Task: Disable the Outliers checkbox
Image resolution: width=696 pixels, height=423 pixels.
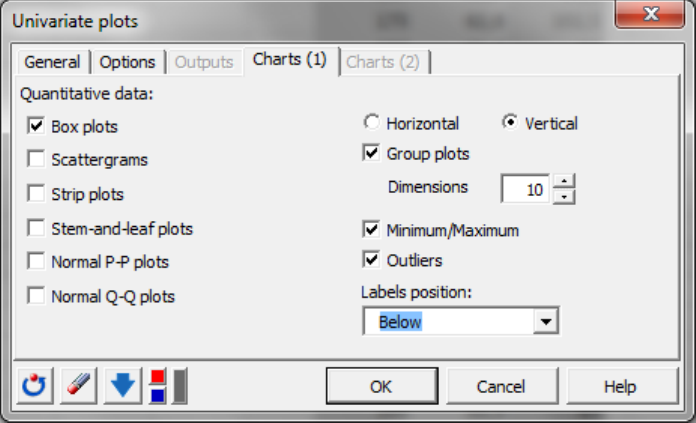Action: [371, 260]
